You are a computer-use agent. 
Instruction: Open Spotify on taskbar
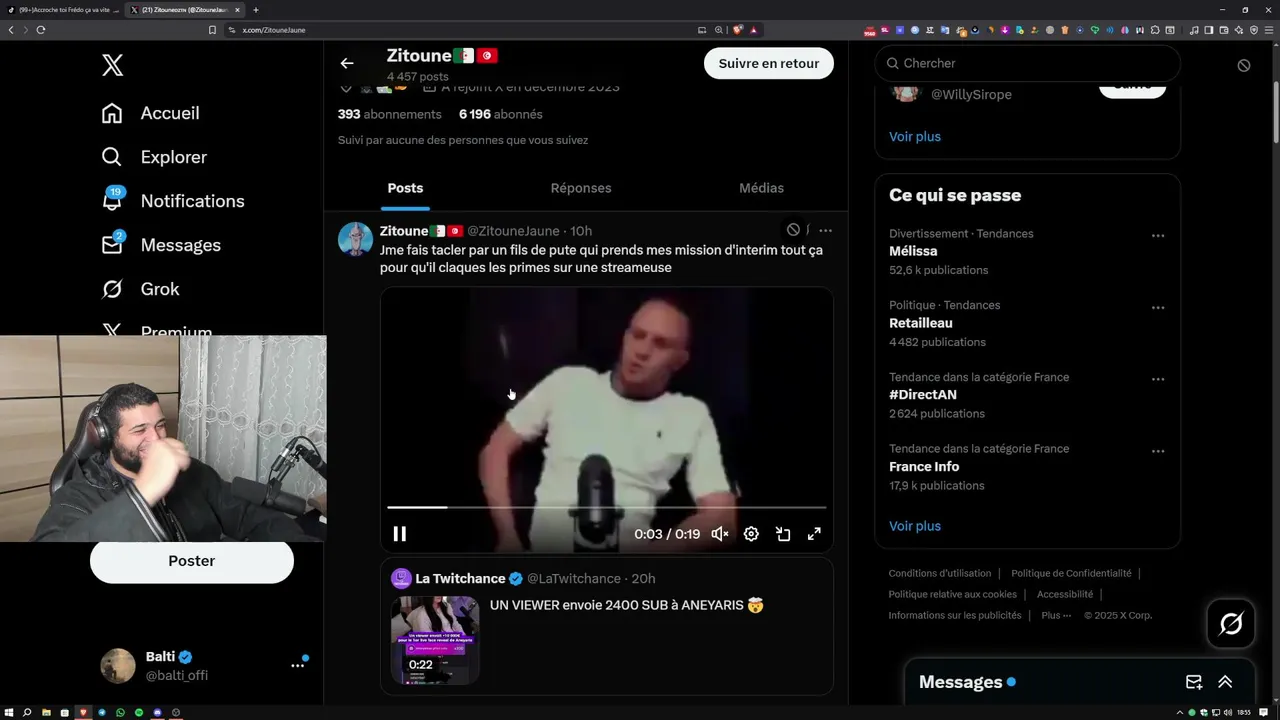pyautogui.click(x=139, y=713)
